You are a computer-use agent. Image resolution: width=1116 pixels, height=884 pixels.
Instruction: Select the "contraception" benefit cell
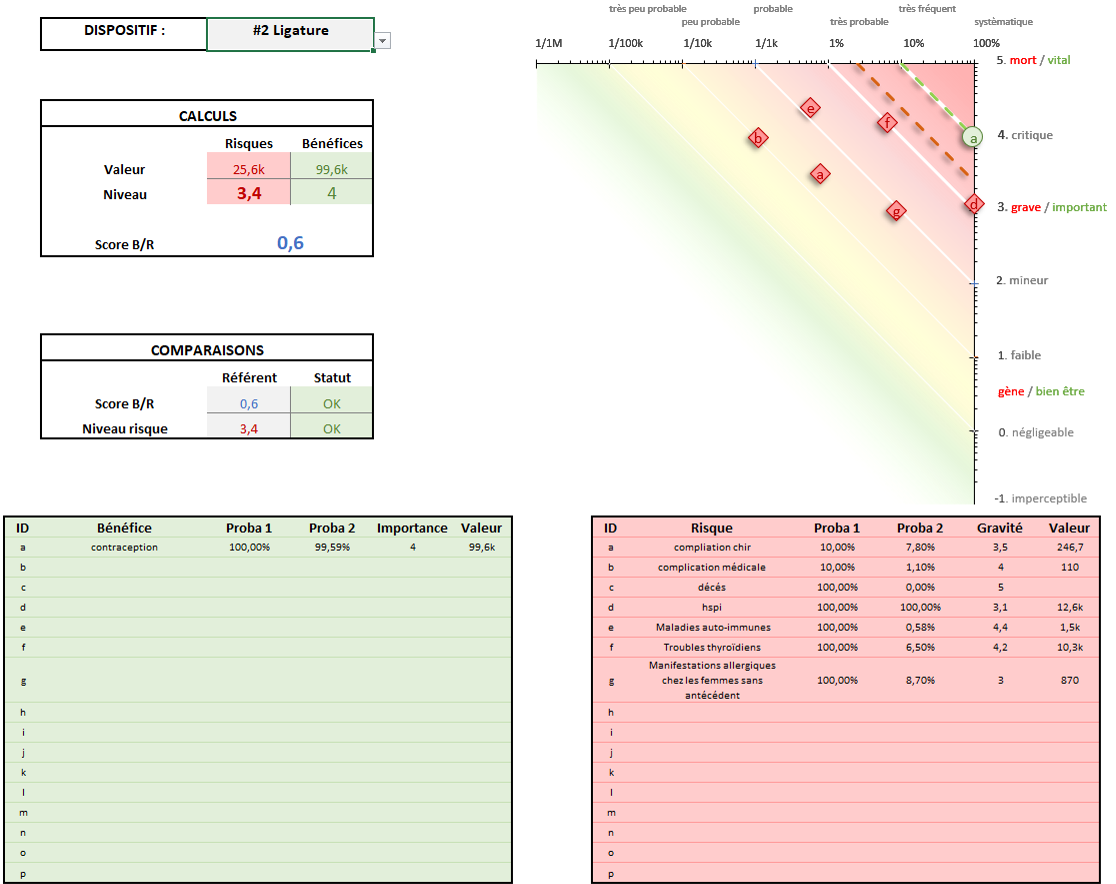click(x=124, y=547)
